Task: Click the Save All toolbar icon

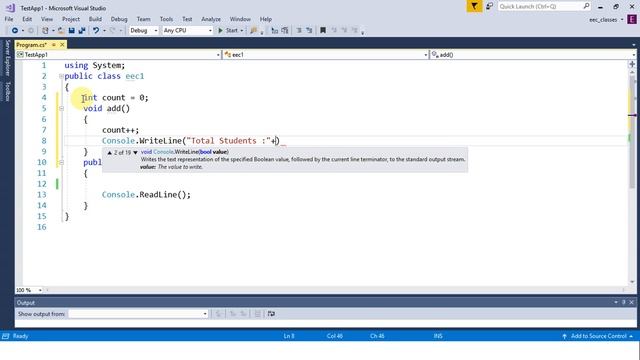Action: click(82, 31)
